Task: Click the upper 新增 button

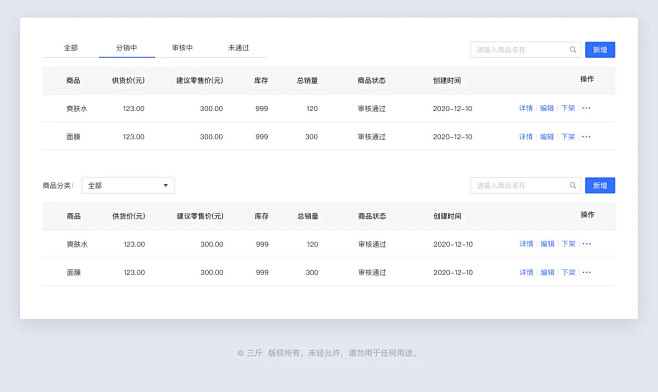Action: tap(600, 50)
